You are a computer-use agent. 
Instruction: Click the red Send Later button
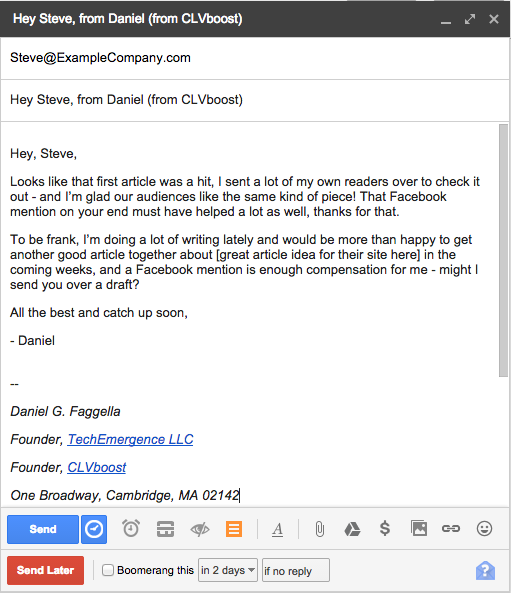45,570
